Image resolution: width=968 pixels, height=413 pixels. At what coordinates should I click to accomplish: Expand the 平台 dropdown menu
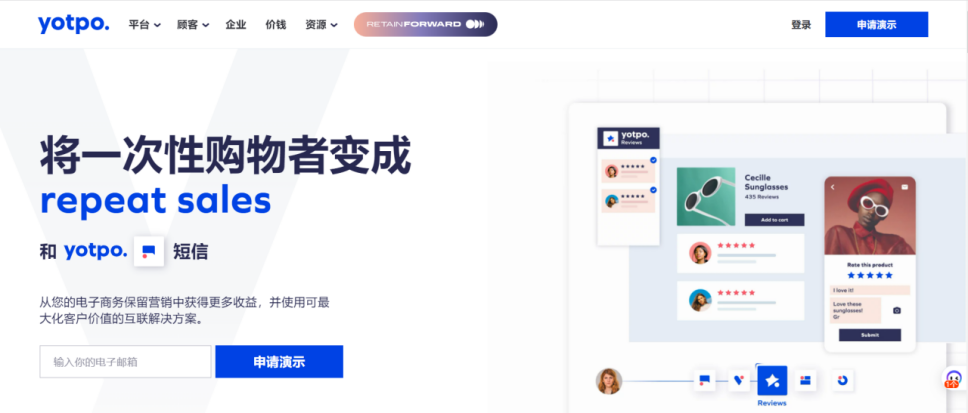[x=144, y=25]
